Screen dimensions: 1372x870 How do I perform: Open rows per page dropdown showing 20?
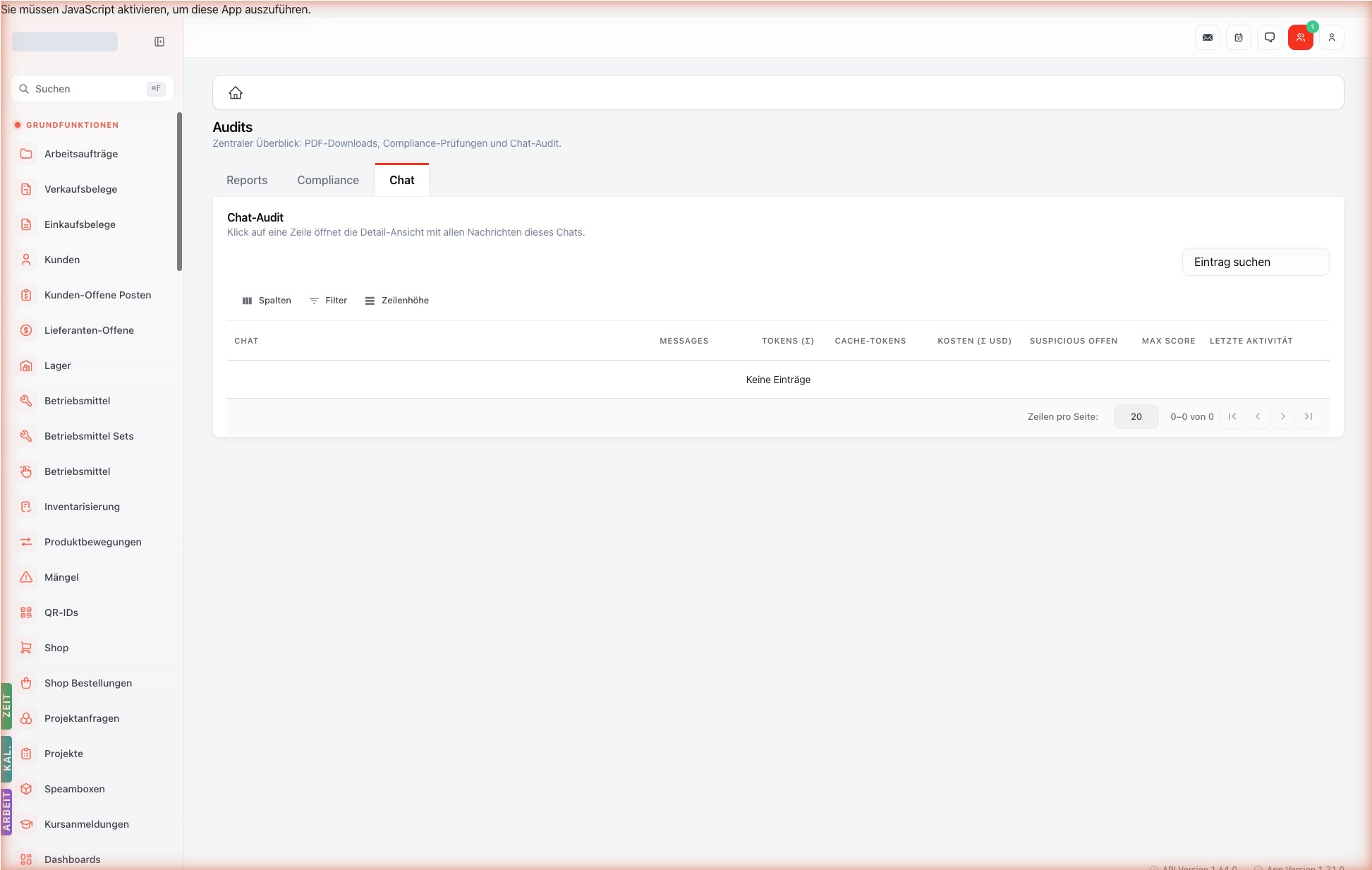pos(1136,416)
